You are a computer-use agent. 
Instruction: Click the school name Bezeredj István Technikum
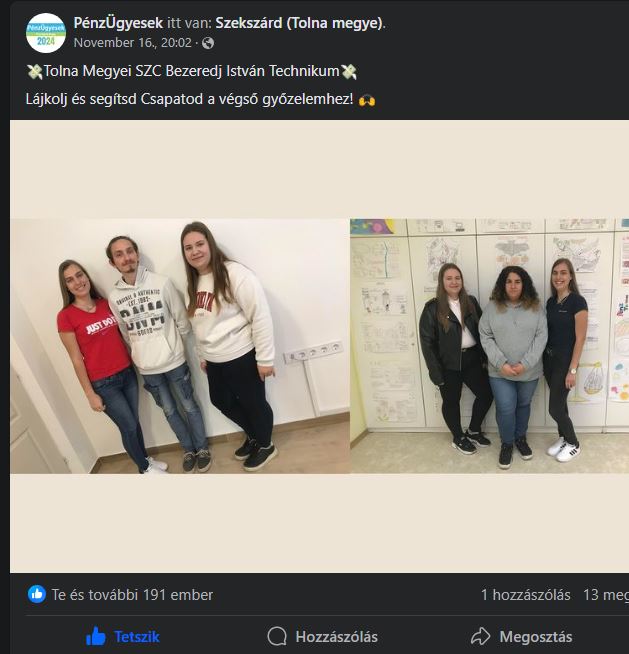(252, 71)
